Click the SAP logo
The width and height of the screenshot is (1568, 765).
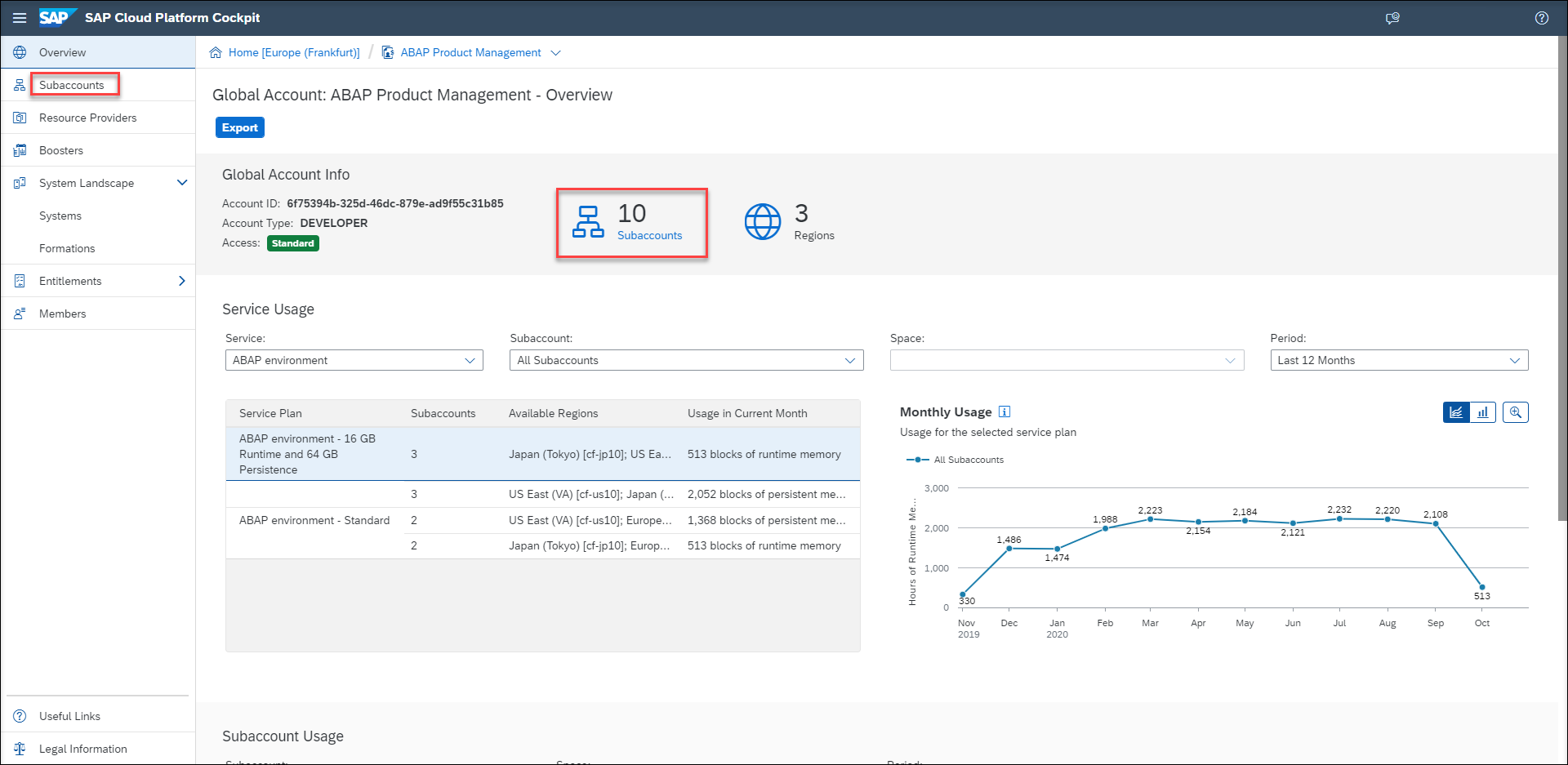pos(57,17)
